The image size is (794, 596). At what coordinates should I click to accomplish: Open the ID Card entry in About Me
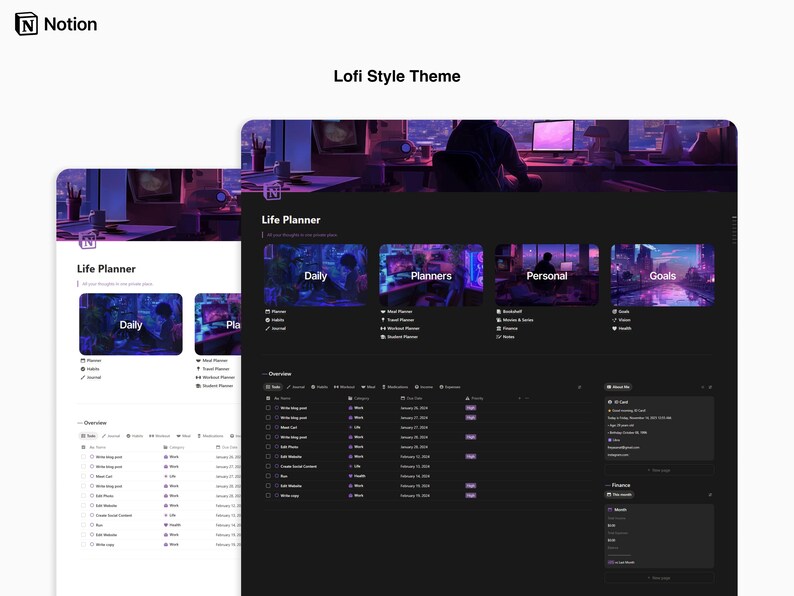point(659,428)
